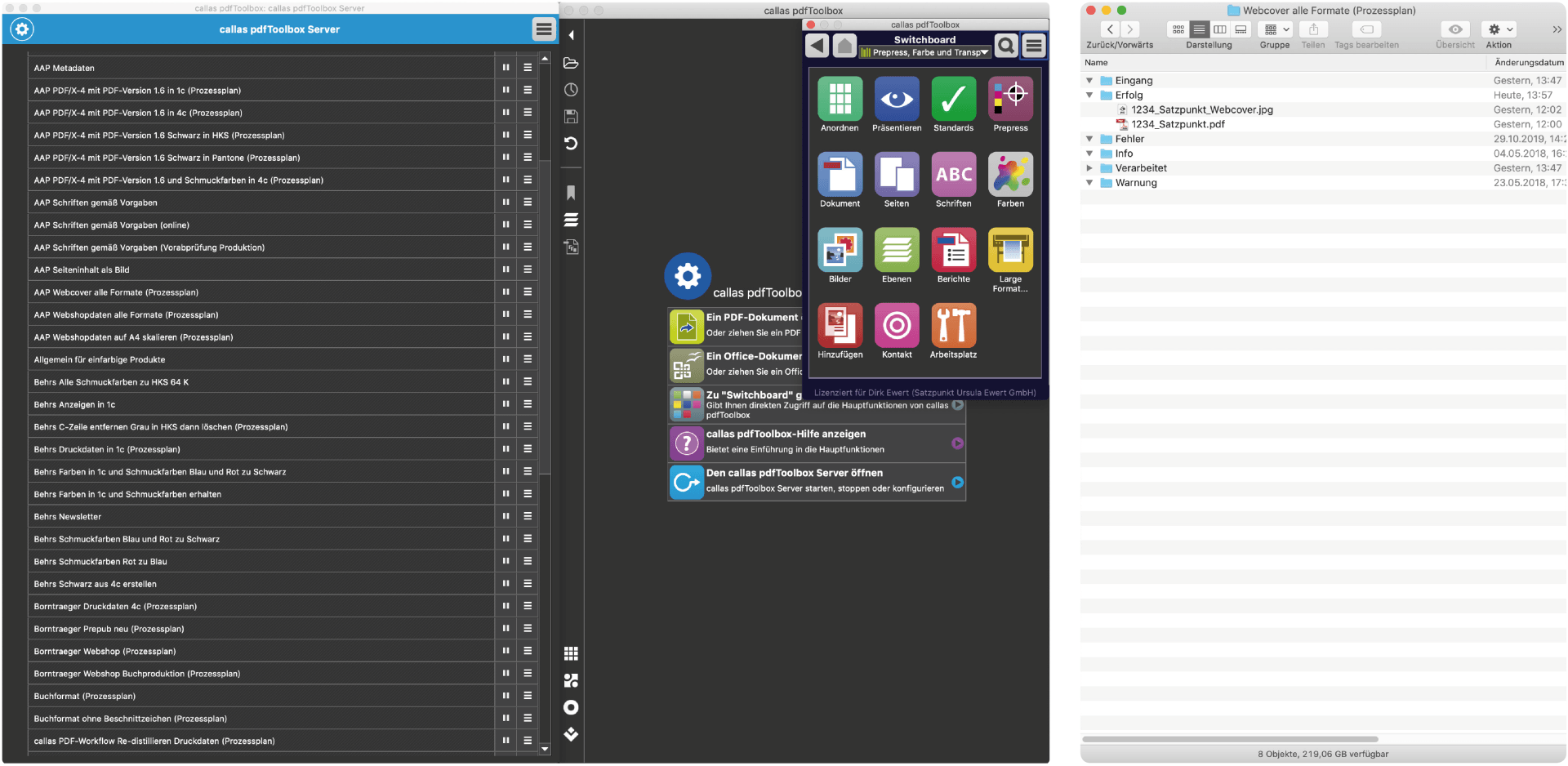Open the Large Format group
Screen dimensions: 1568x766
coord(1010,250)
